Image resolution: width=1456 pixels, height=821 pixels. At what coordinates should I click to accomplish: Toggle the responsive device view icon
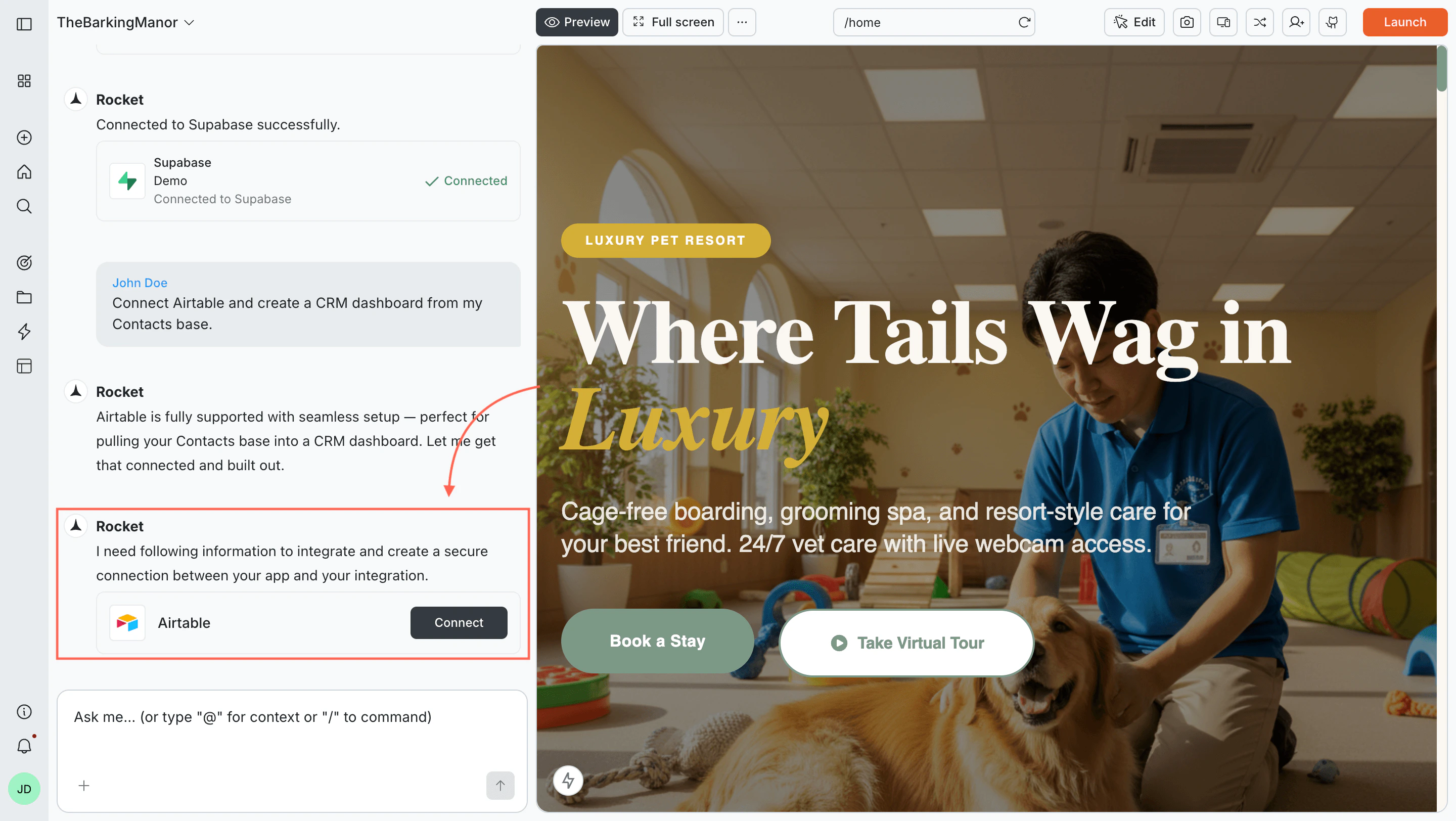pos(1223,22)
